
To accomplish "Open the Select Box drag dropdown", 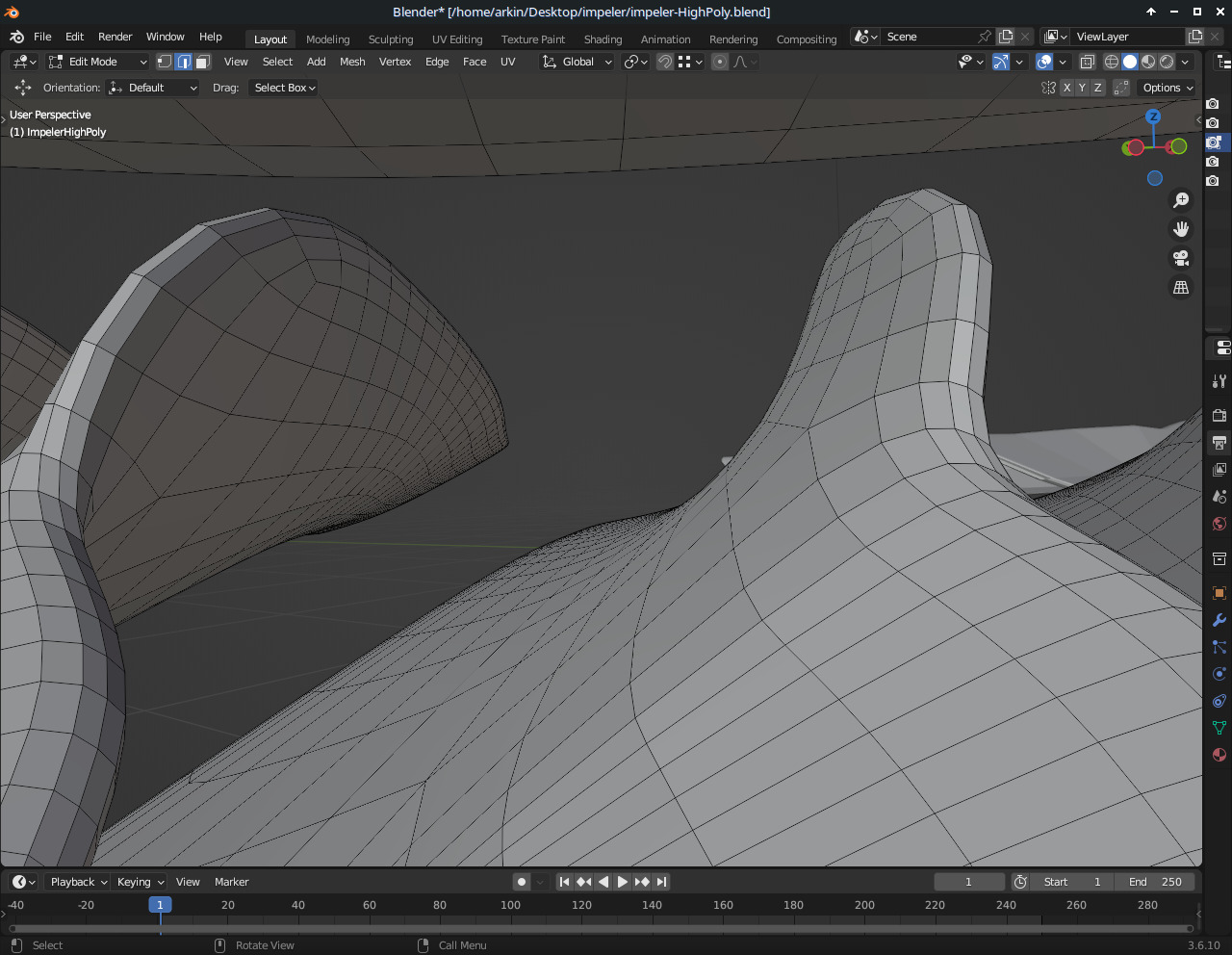I will (283, 88).
